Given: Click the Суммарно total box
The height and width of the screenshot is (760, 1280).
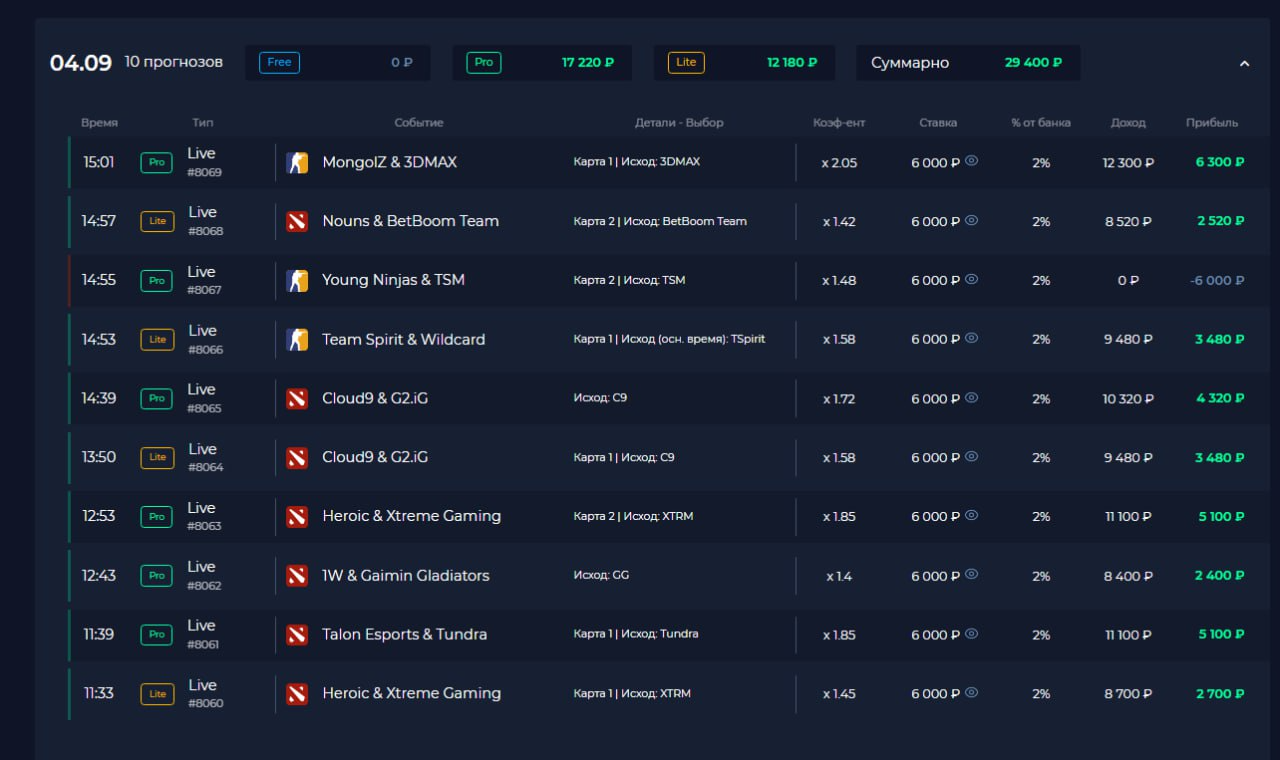Looking at the screenshot, I should (967, 62).
